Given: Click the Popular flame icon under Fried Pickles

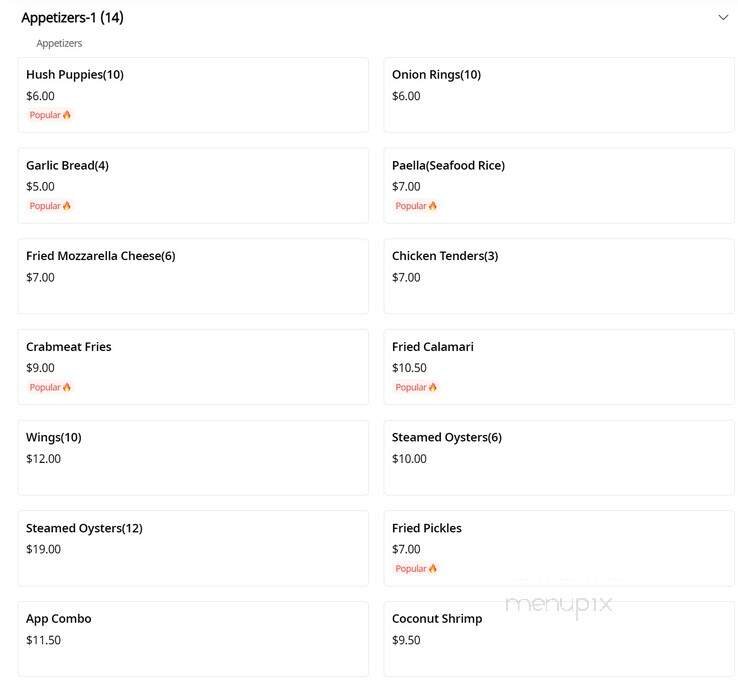Looking at the screenshot, I should pyautogui.click(x=433, y=569).
